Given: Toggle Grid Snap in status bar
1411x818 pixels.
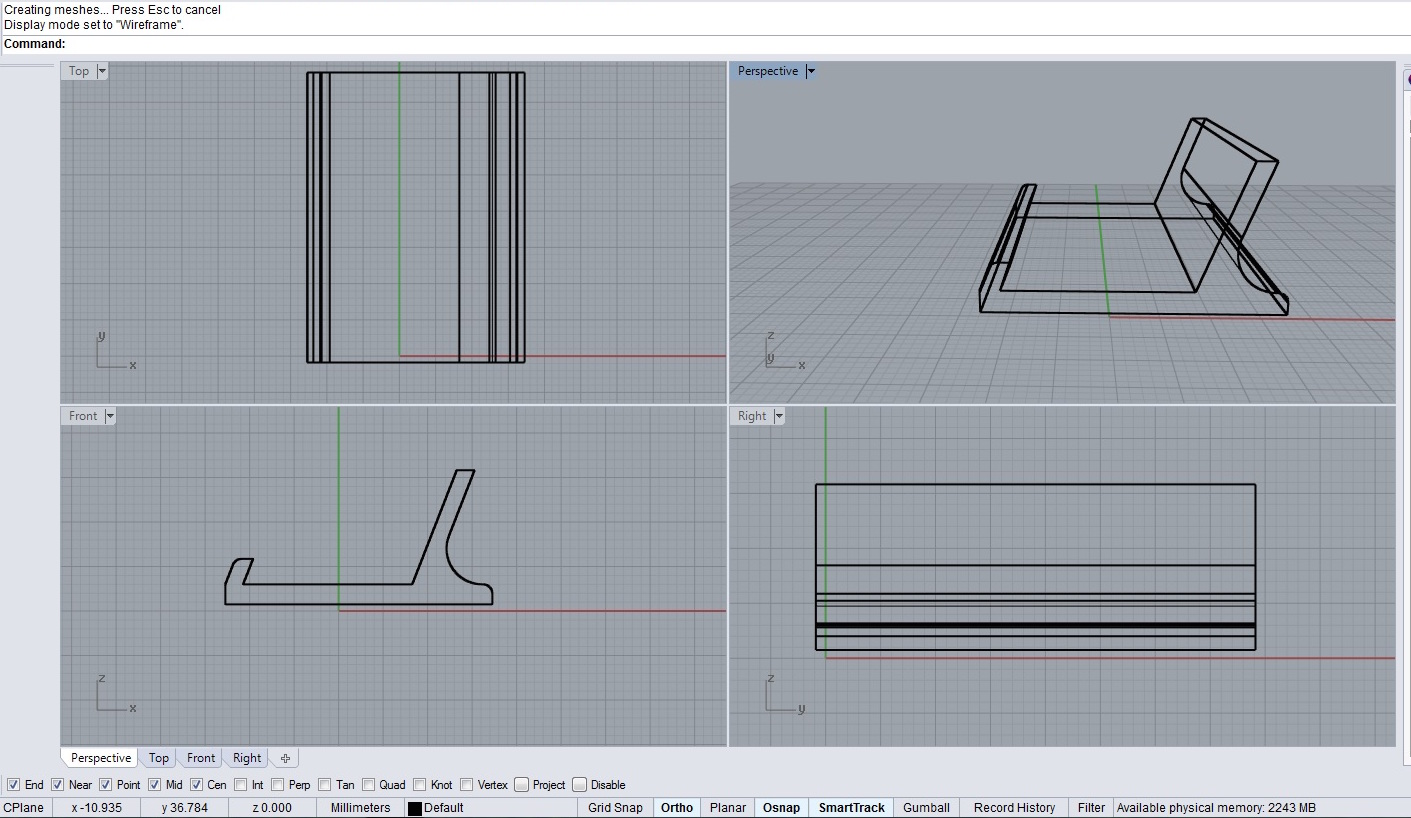Looking at the screenshot, I should point(615,808).
